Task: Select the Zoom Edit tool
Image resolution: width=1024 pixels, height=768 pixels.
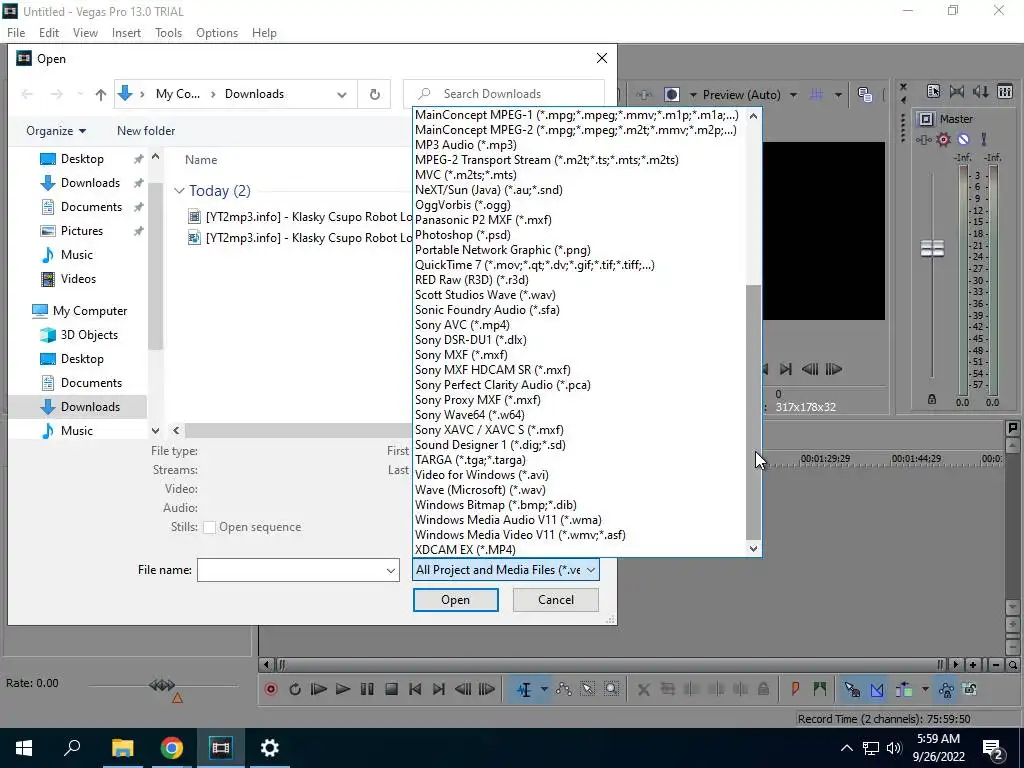Action: tap(611, 689)
